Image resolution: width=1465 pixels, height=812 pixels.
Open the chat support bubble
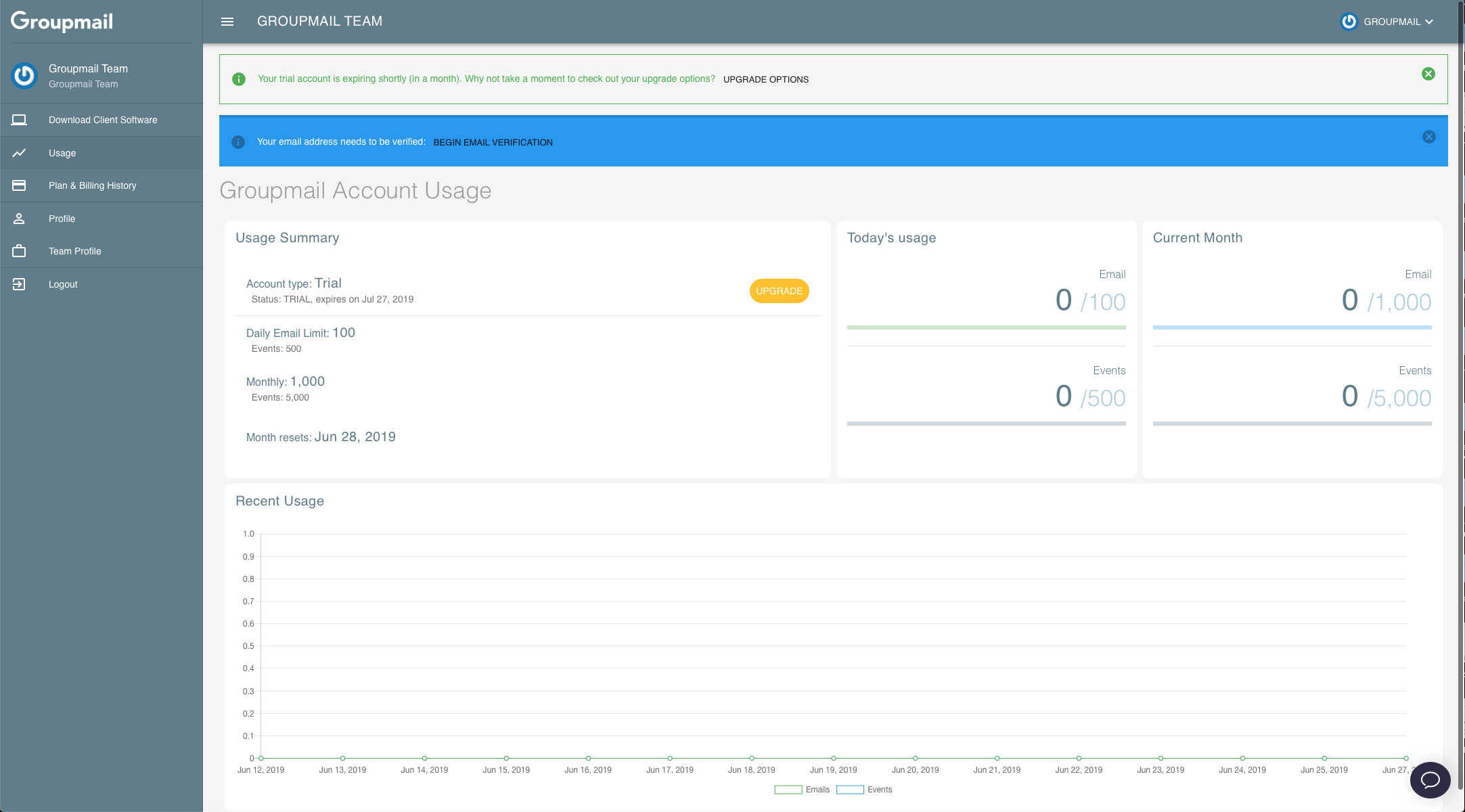point(1430,780)
